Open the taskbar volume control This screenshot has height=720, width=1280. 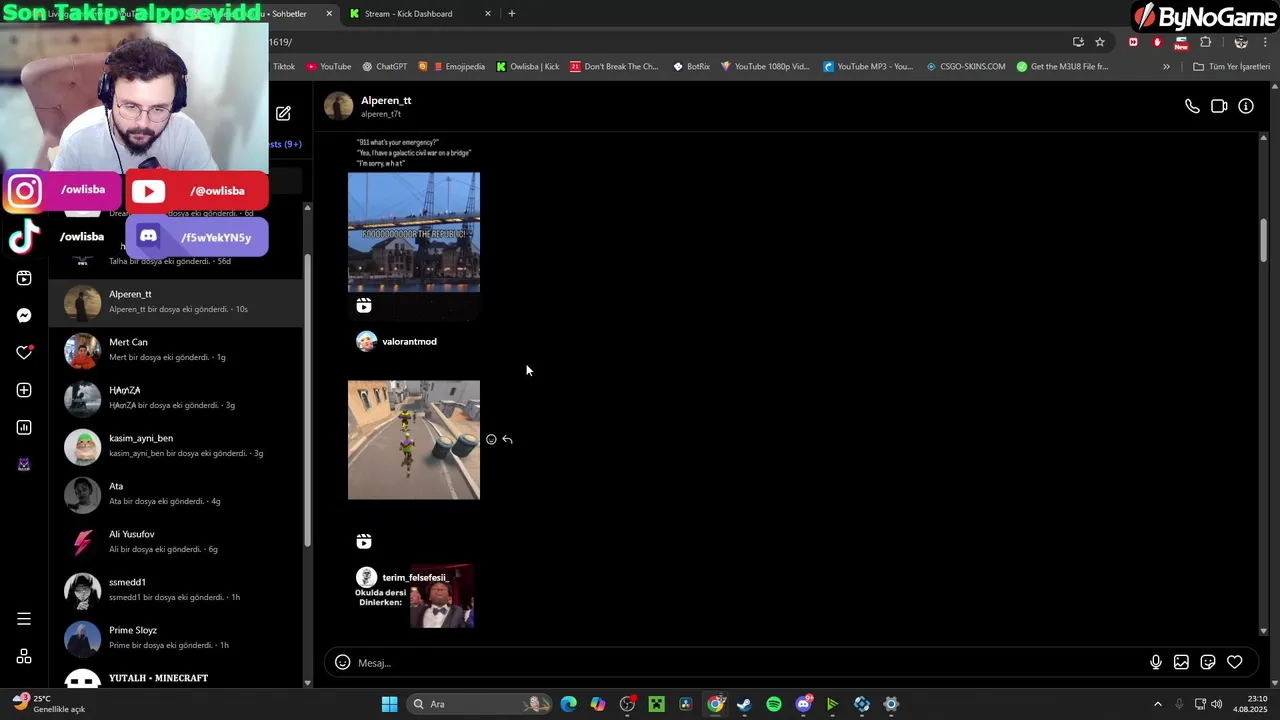click(x=1217, y=704)
